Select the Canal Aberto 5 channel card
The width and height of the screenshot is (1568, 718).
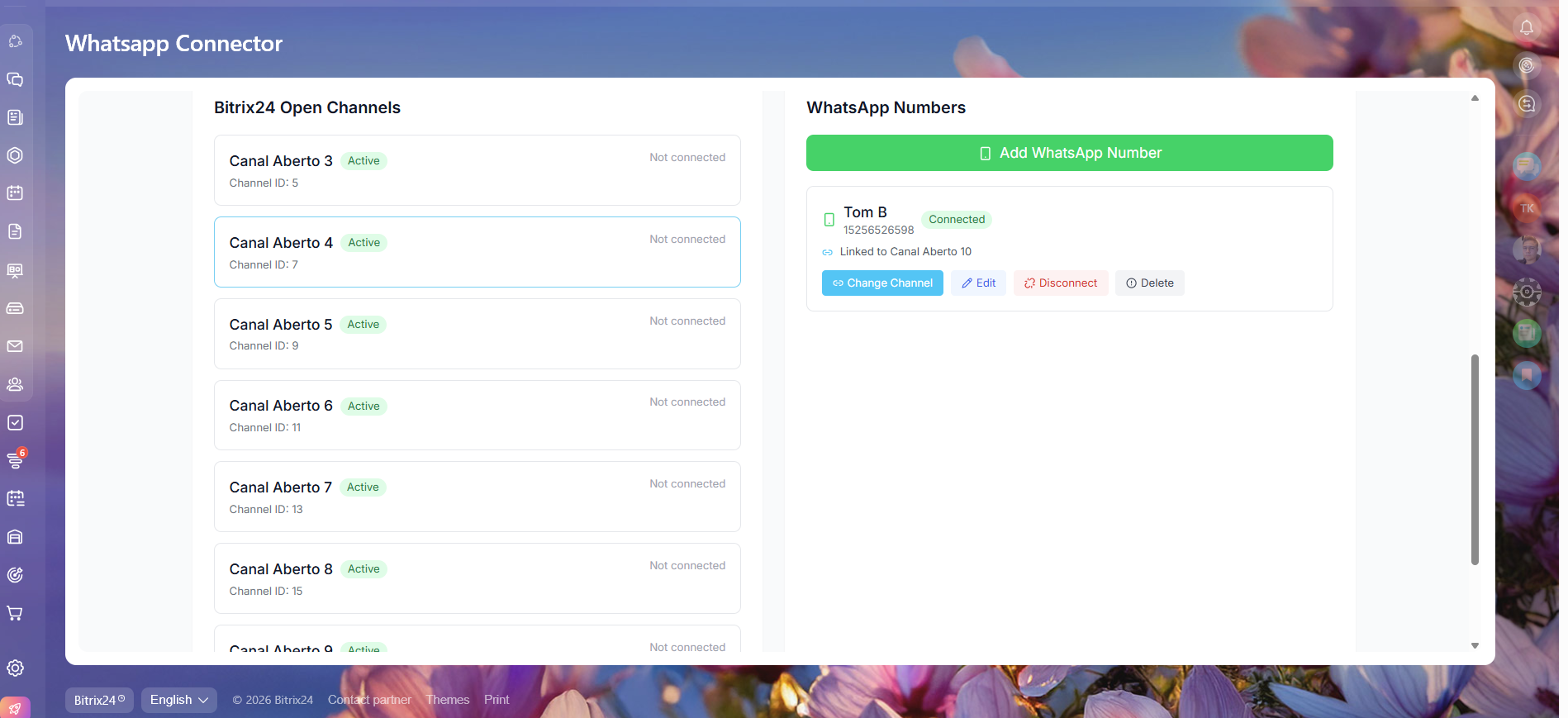[477, 334]
